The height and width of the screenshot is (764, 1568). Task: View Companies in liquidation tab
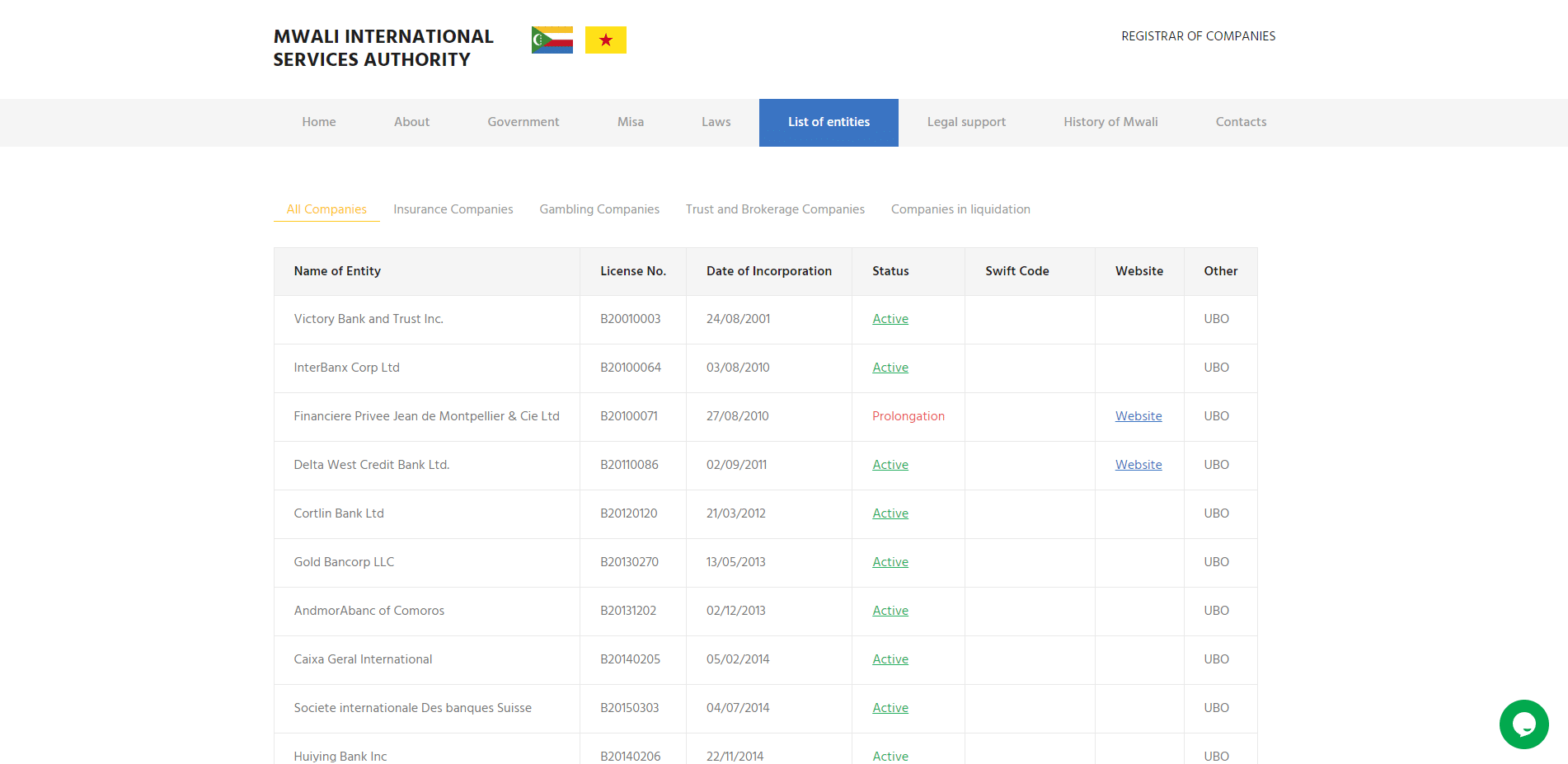tap(960, 209)
